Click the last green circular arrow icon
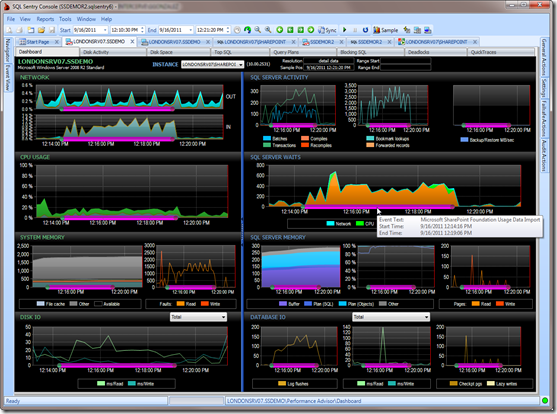The image size is (557, 414). pos(311,30)
